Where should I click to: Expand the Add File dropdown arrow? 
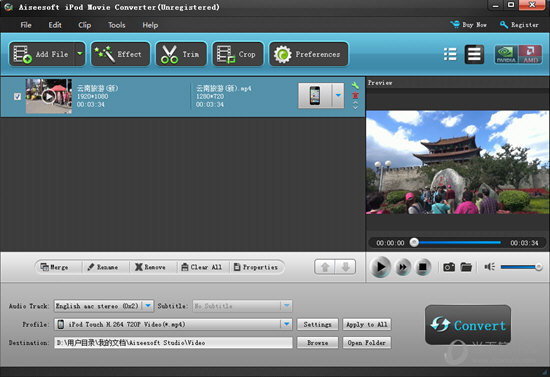[x=80, y=54]
